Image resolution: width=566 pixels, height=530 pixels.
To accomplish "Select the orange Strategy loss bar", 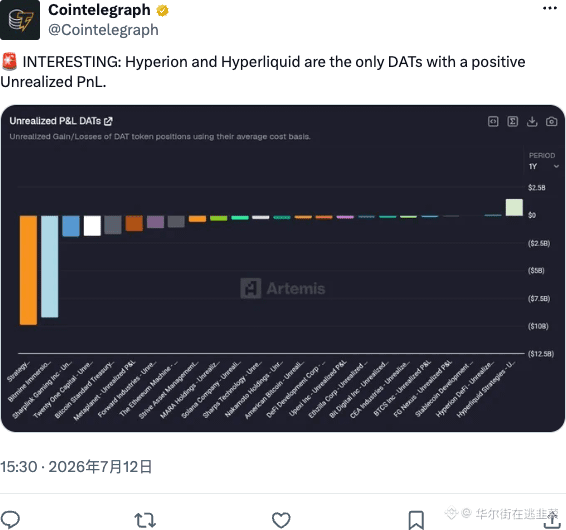I will point(28,270).
